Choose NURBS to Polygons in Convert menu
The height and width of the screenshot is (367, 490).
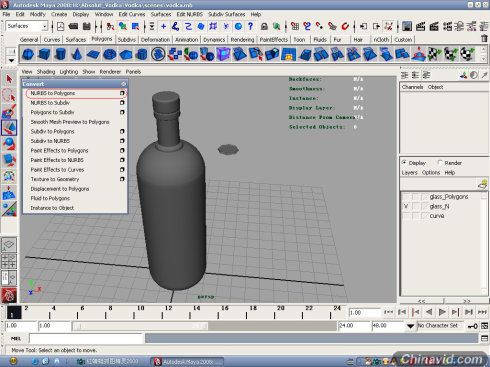[x=76, y=93]
